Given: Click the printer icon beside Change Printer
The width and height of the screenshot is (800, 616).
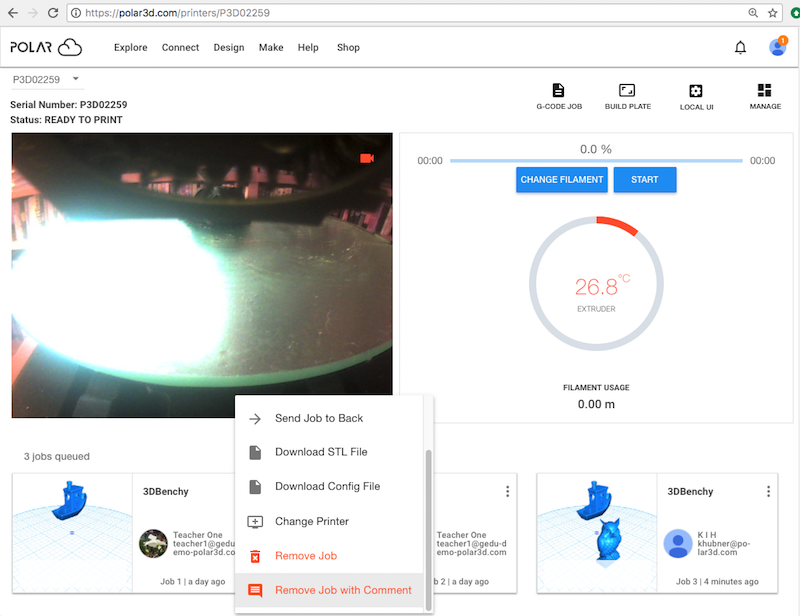Looking at the screenshot, I should 255,522.
